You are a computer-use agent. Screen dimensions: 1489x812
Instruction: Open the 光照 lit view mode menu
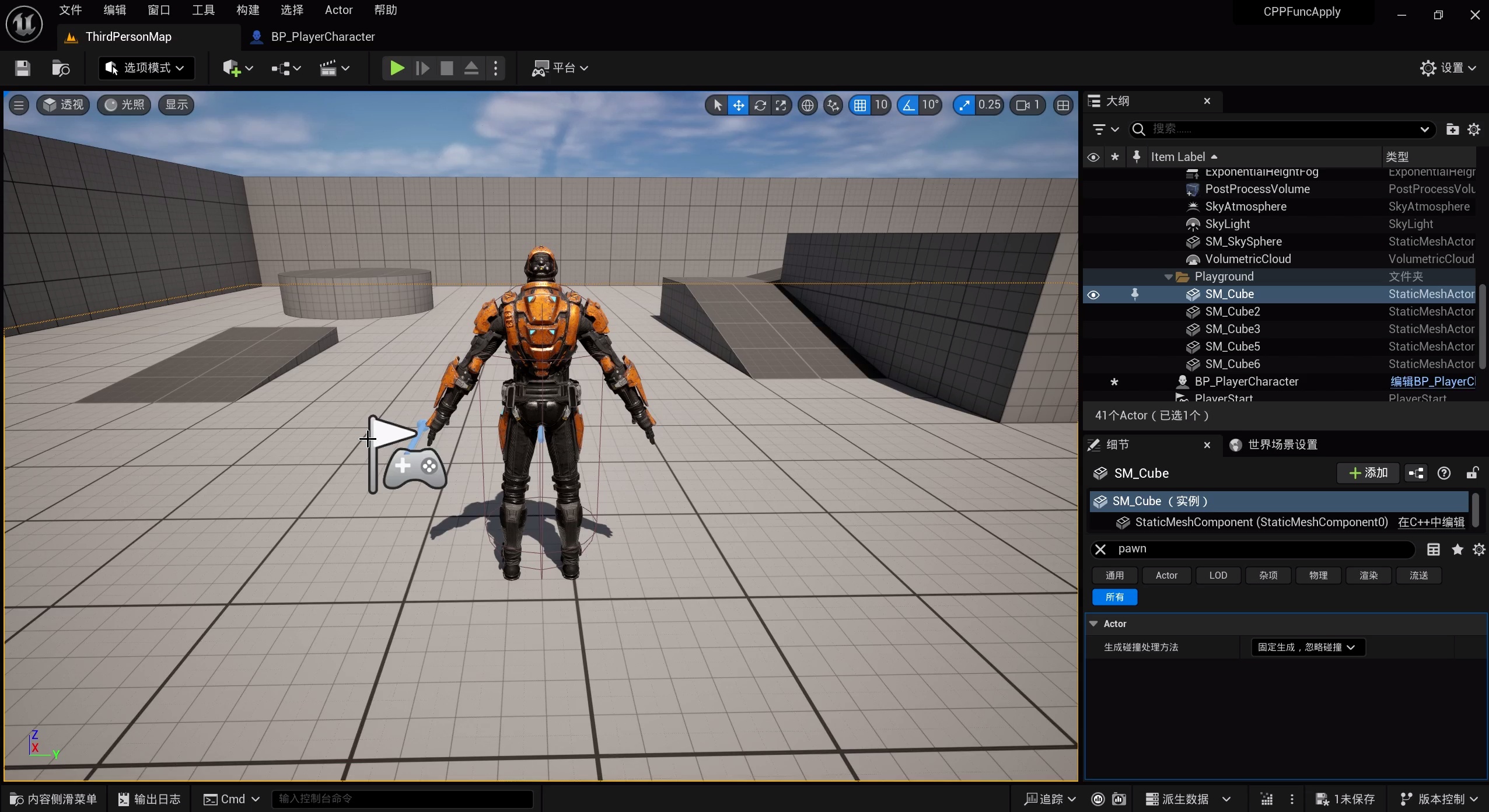(x=124, y=105)
